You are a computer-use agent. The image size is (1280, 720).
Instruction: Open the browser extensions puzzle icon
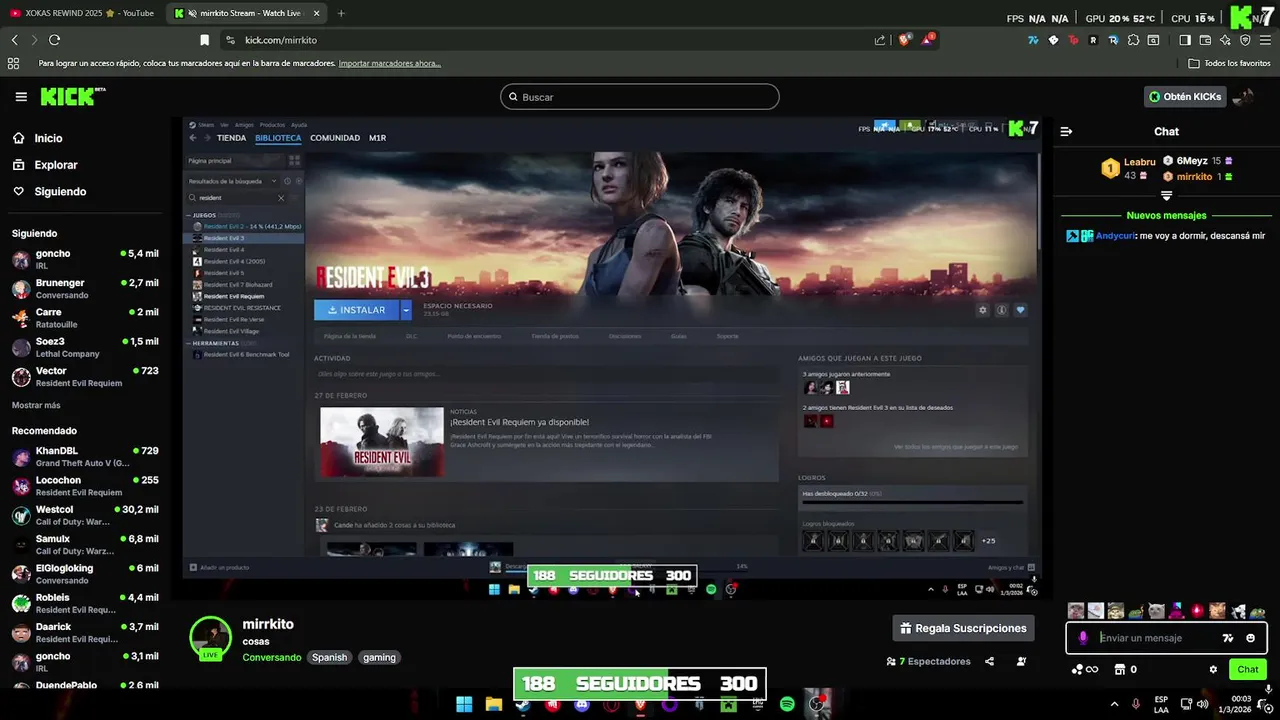(x=1133, y=40)
